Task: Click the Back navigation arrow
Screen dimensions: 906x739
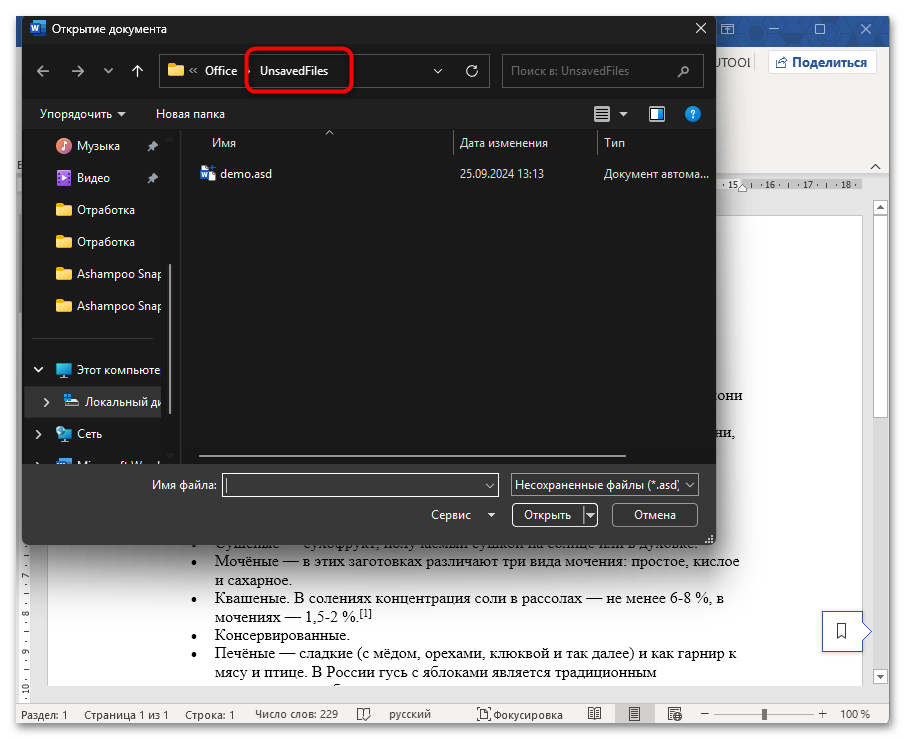Action: (x=43, y=71)
